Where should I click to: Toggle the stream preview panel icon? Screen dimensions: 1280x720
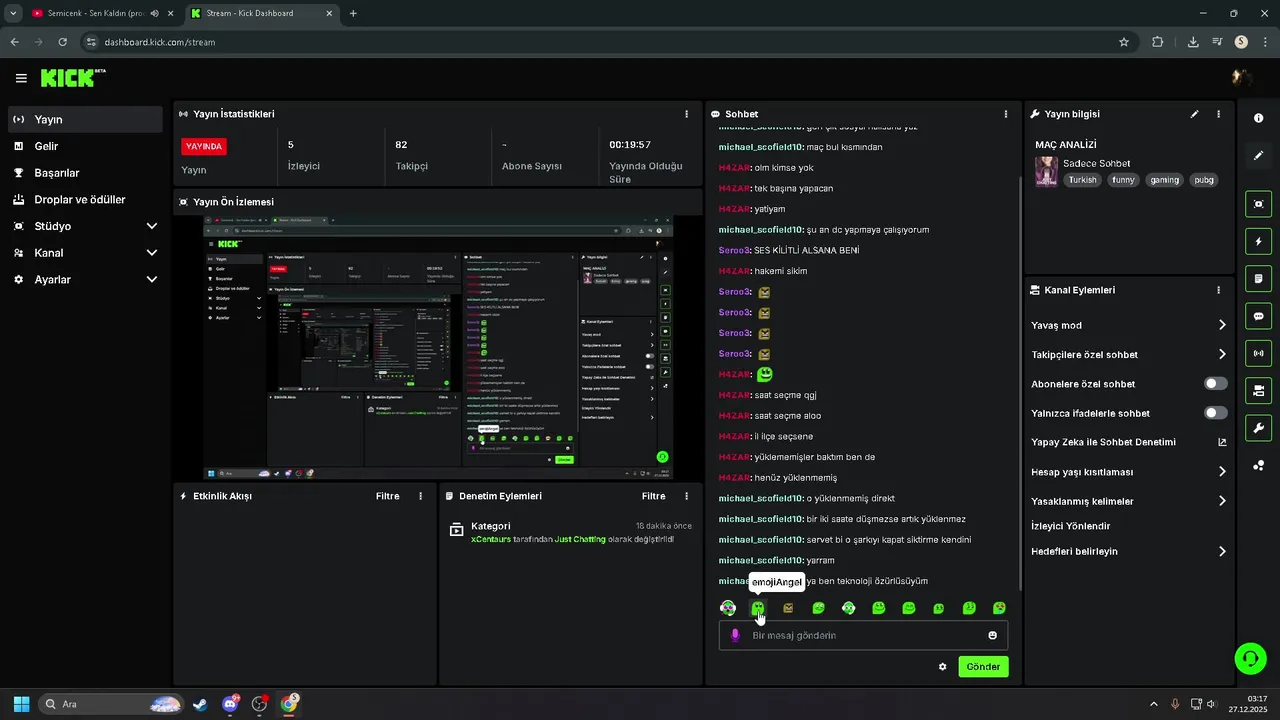(1258, 204)
